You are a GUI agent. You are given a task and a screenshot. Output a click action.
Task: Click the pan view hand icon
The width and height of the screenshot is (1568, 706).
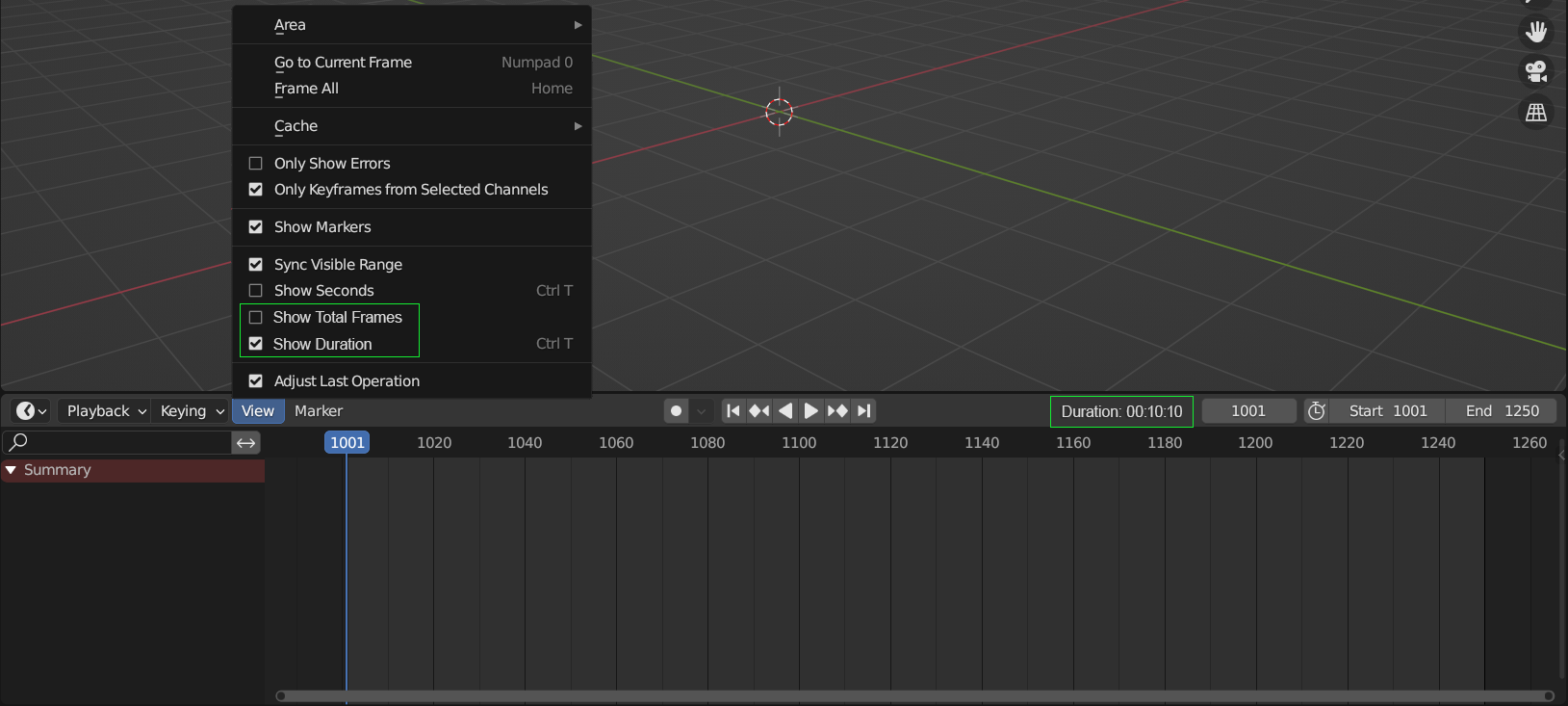coord(1536,31)
